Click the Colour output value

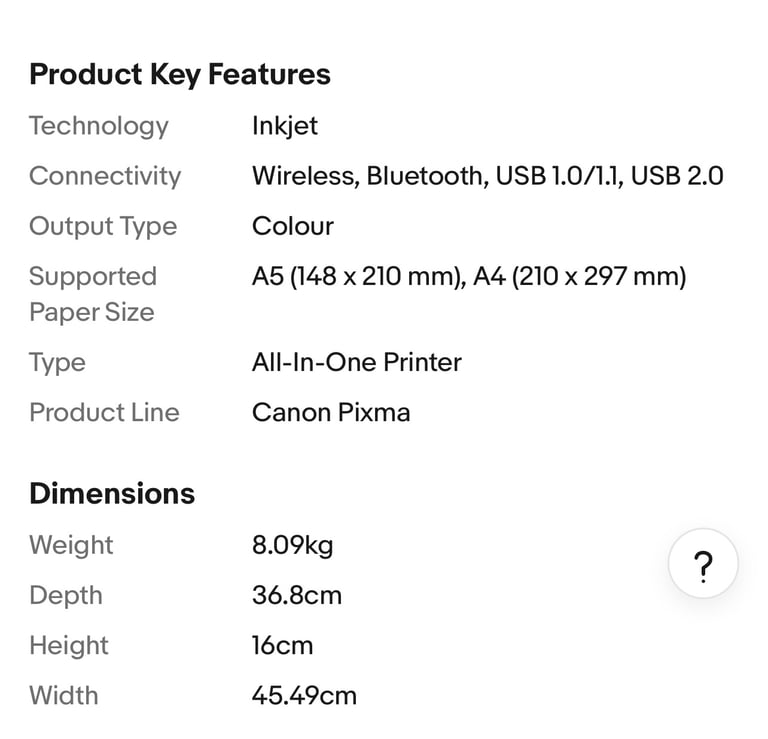(293, 226)
